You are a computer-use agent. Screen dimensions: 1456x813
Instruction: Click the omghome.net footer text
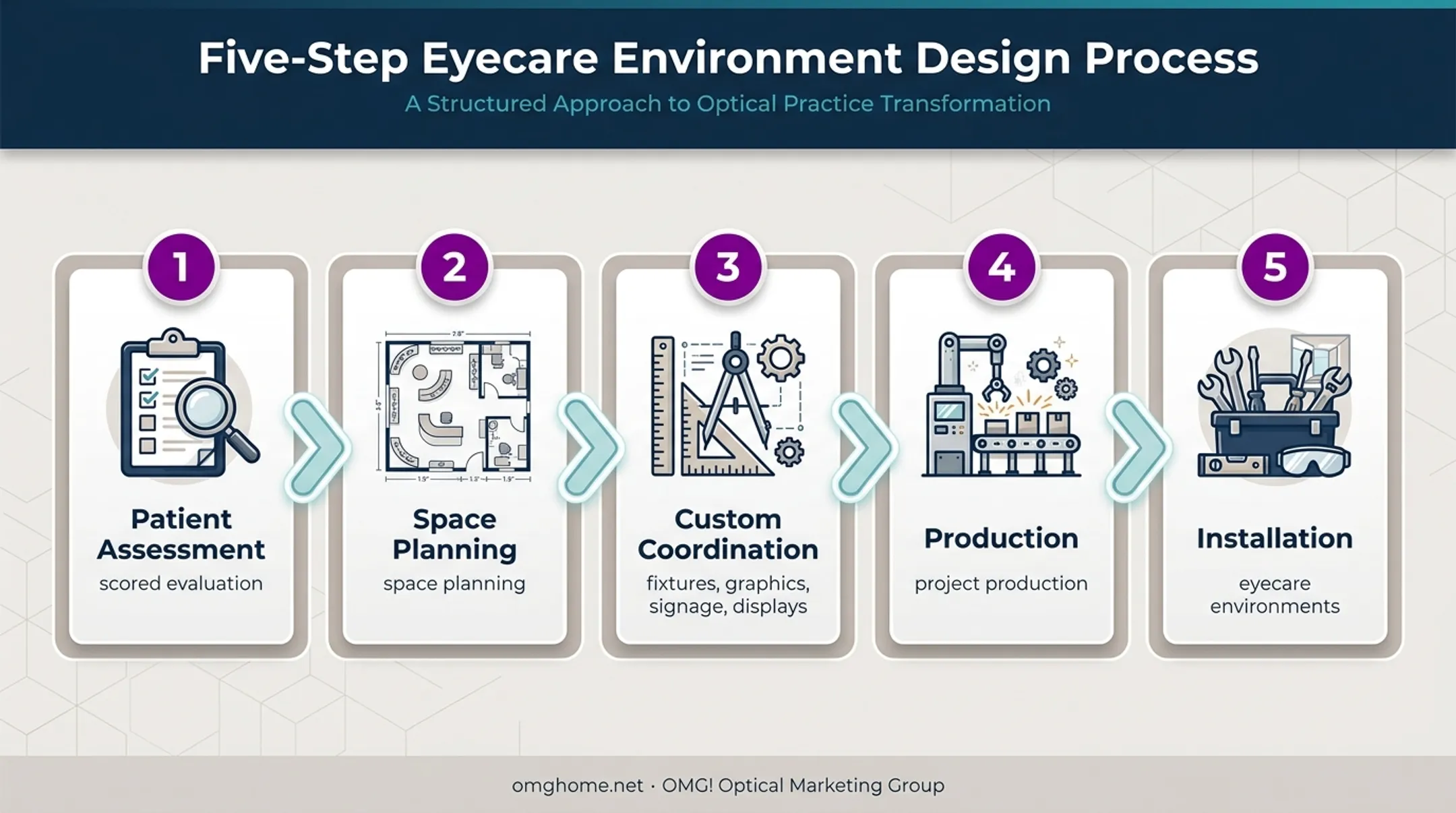tap(578, 785)
